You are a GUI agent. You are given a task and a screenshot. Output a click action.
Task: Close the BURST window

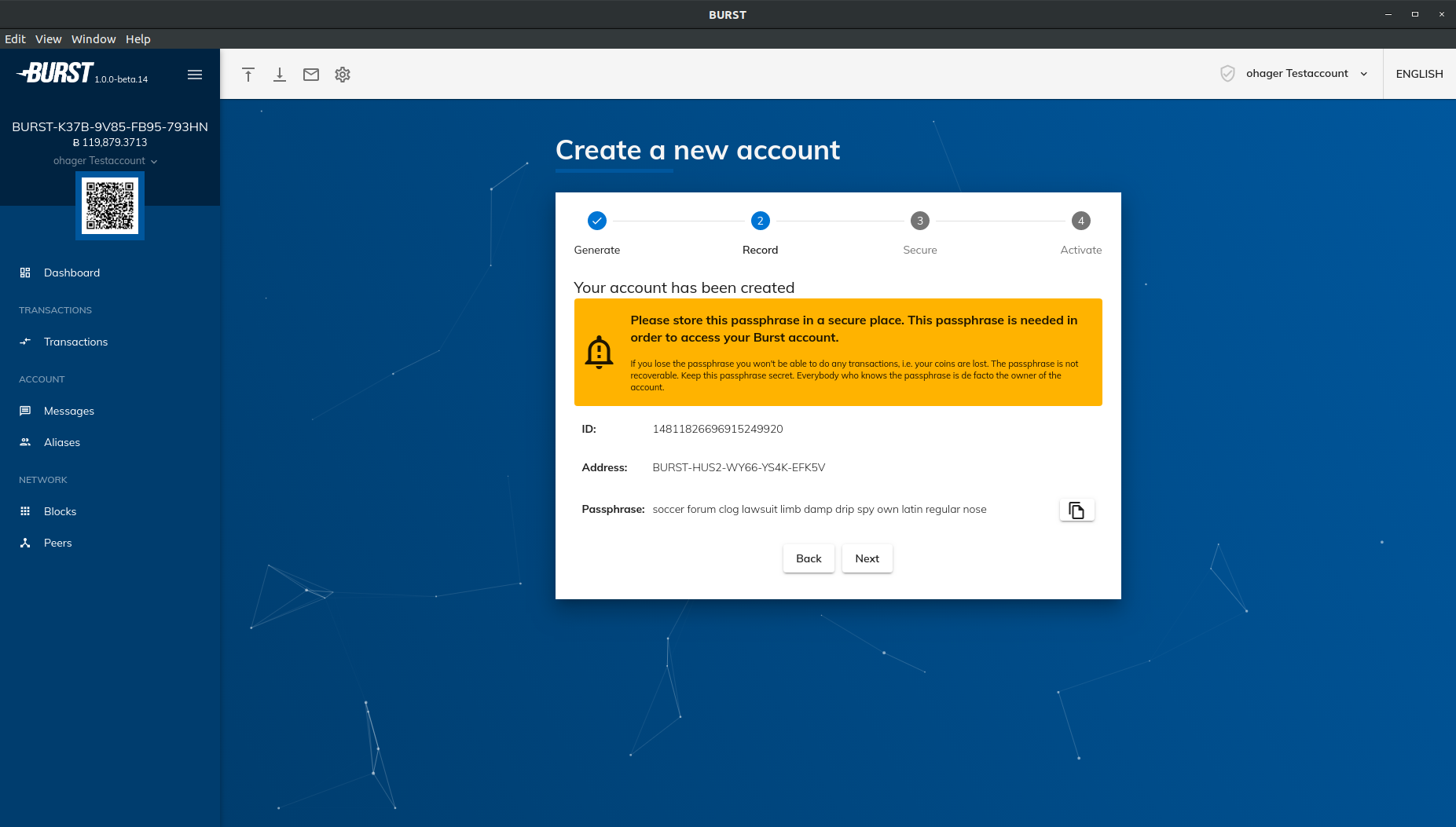pos(1442,14)
